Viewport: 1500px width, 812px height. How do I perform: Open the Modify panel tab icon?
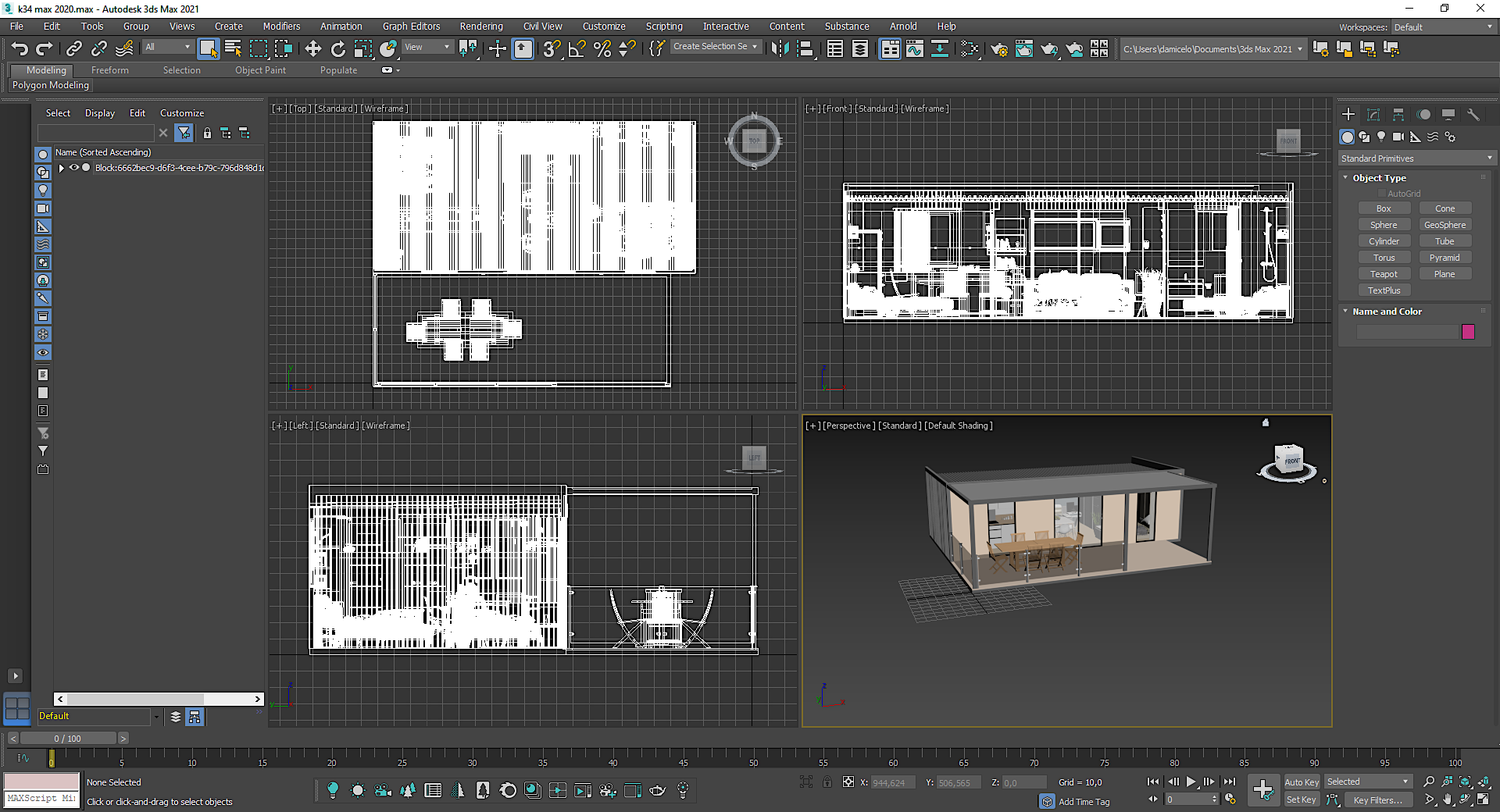(x=1373, y=115)
